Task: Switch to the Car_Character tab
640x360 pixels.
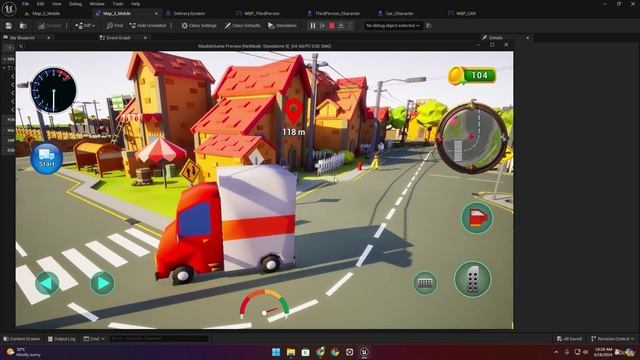Action: point(396,13)
